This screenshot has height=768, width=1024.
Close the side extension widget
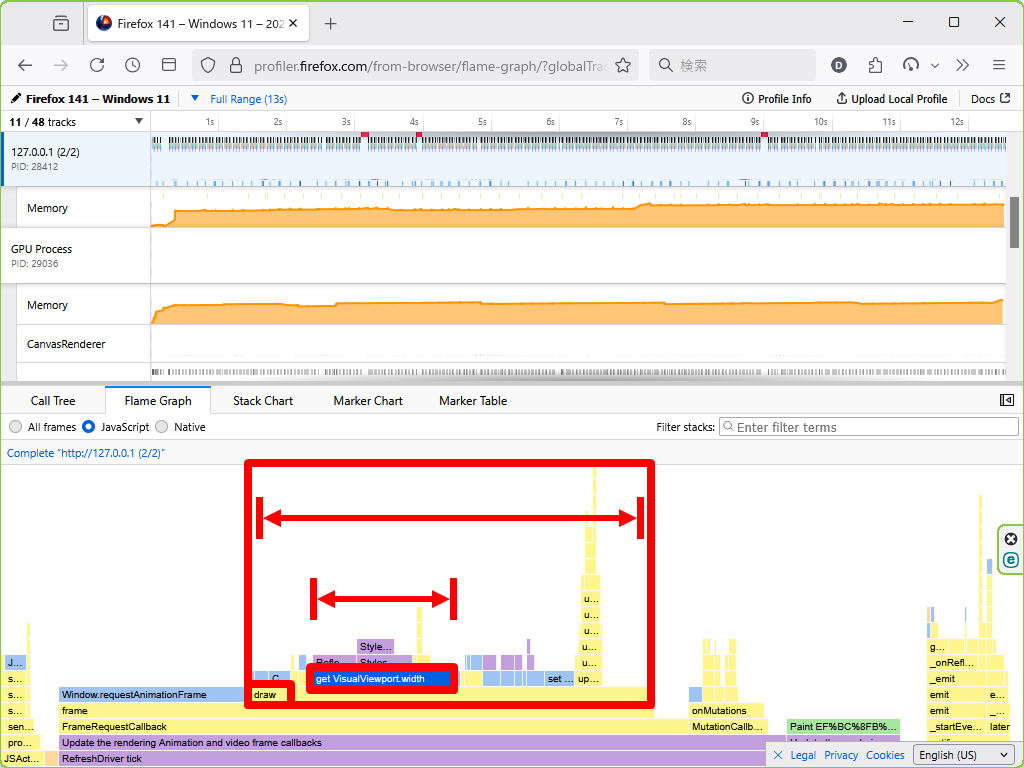[x=1010, y=539]
